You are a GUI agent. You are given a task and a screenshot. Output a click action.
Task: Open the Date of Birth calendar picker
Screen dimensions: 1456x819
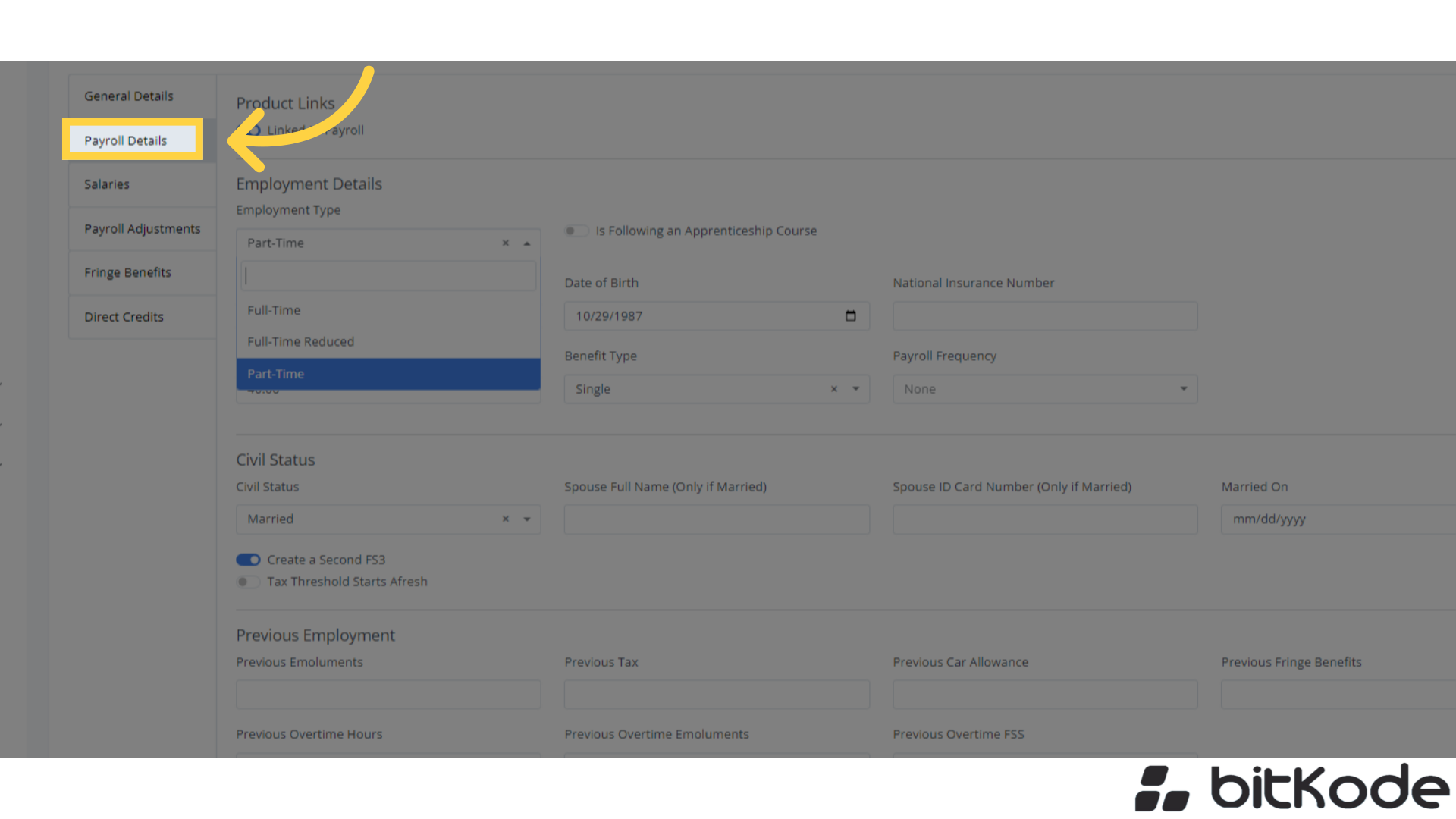850,316
